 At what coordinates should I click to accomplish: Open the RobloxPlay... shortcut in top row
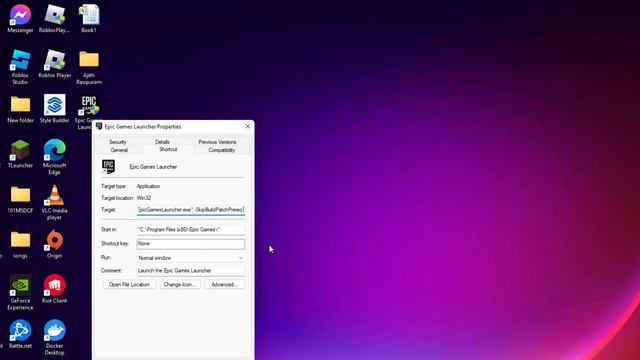point(54,18)
